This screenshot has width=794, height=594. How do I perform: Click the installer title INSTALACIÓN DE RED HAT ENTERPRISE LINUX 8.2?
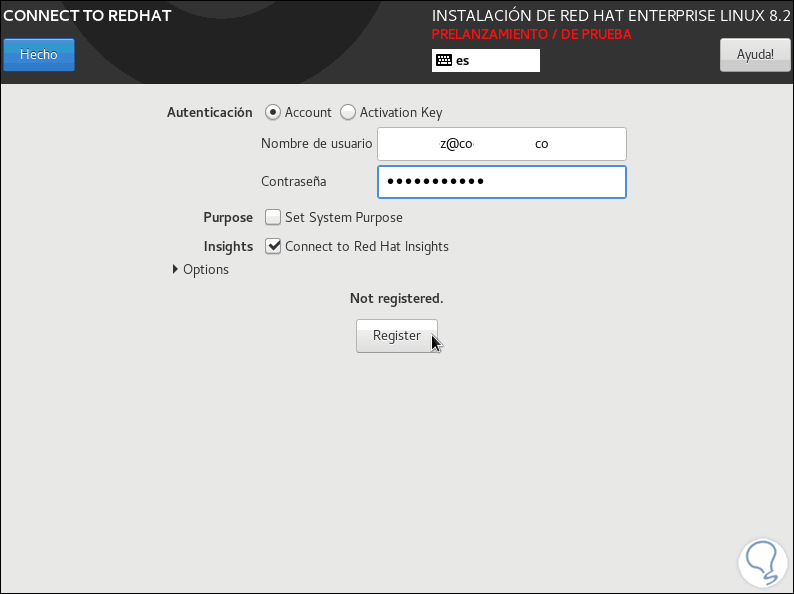(x=611, y=16)
